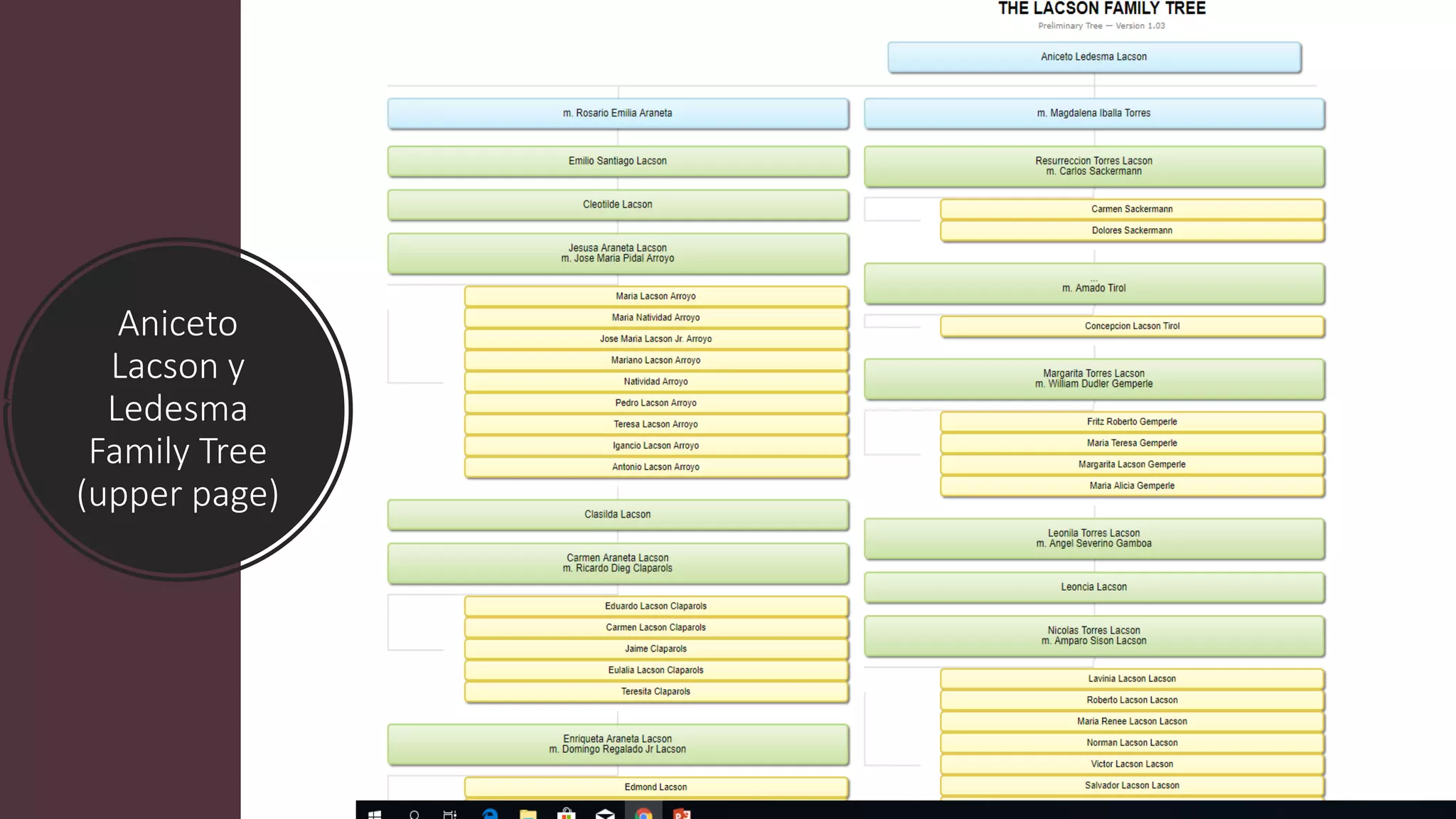Image resolution: width=1456 pixels, height=819 pixels.
Task: Click the taskbar search icon
Action: pos(414,814)
